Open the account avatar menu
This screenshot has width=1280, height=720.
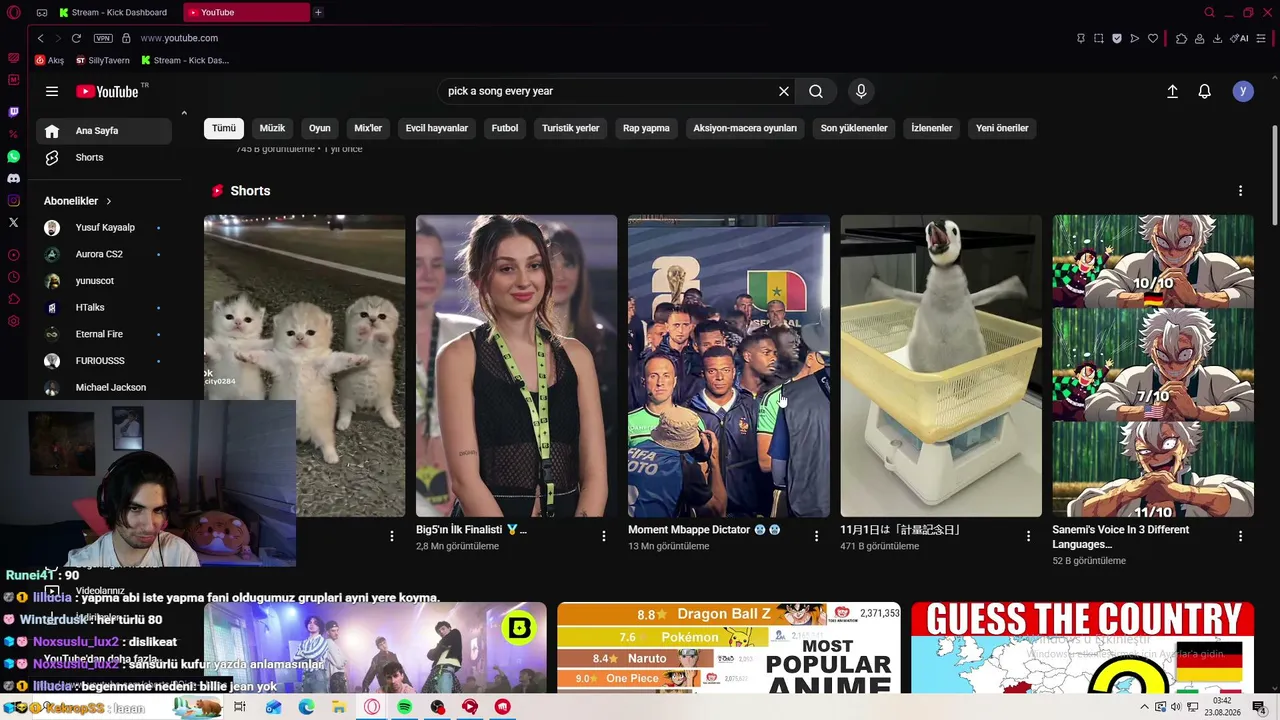coord(1243,91)
